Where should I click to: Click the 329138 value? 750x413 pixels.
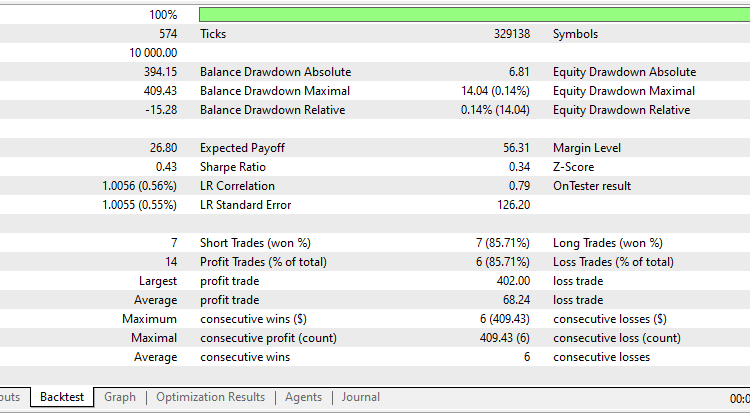click(511, 34)
